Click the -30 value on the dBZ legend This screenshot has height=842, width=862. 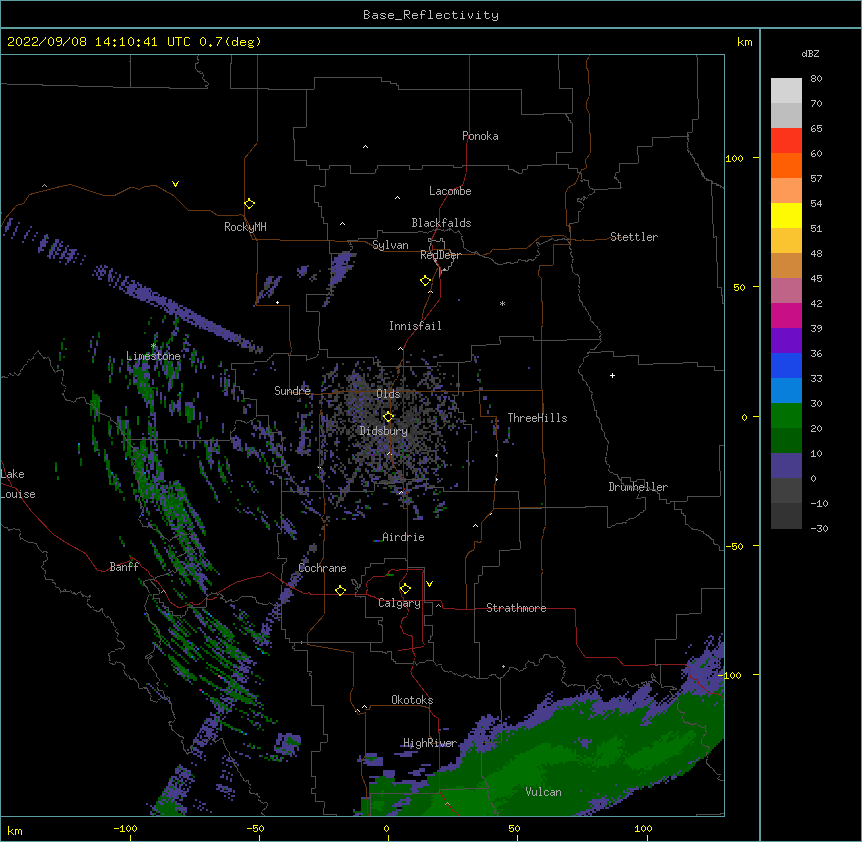819,528
